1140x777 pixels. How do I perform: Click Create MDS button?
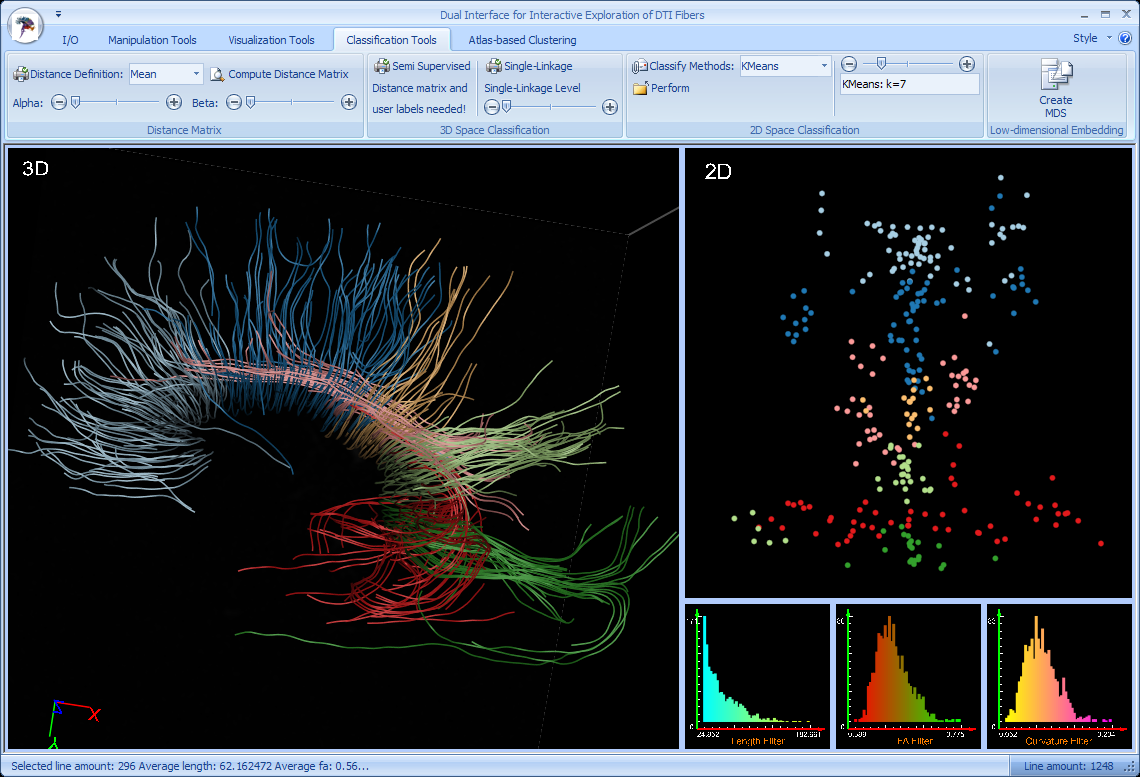[x=1055, y=88]
